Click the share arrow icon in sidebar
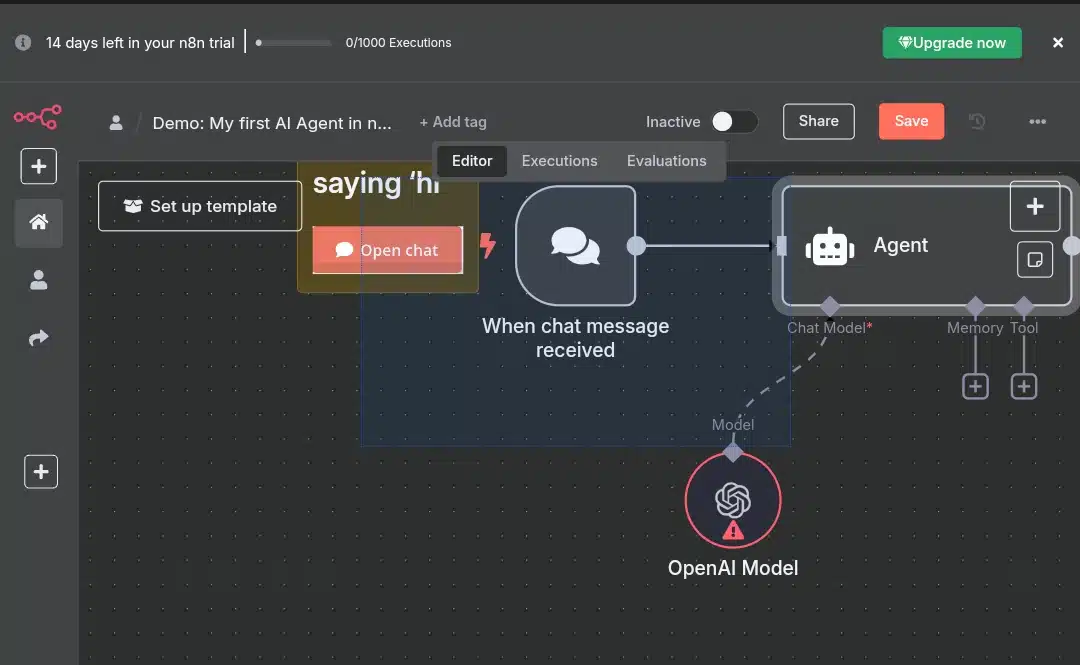 pyautogui.click(x=39, y=337)
